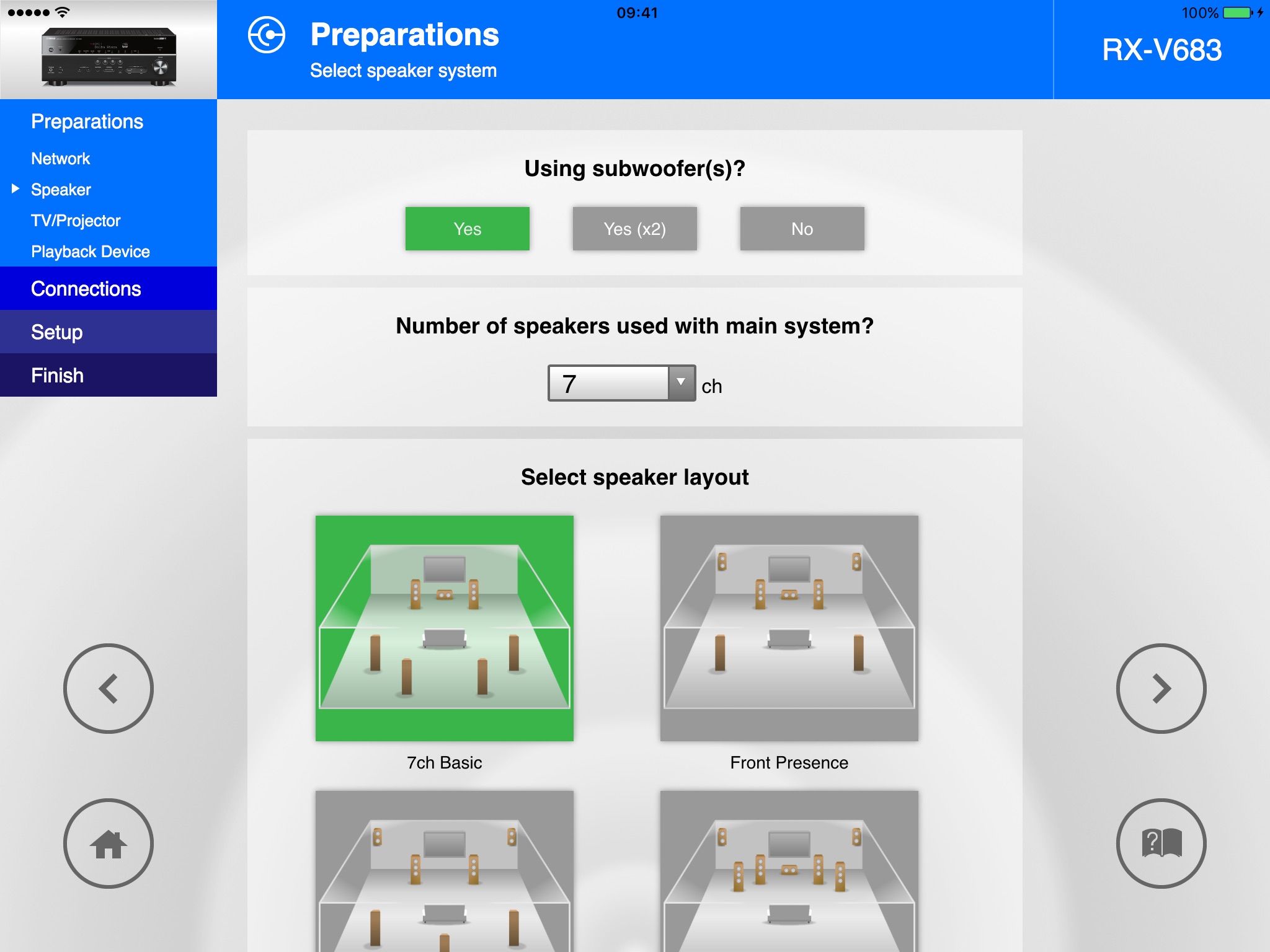Navigate to the Finish section
This screenshot has height=952, width=1270.
110,375
